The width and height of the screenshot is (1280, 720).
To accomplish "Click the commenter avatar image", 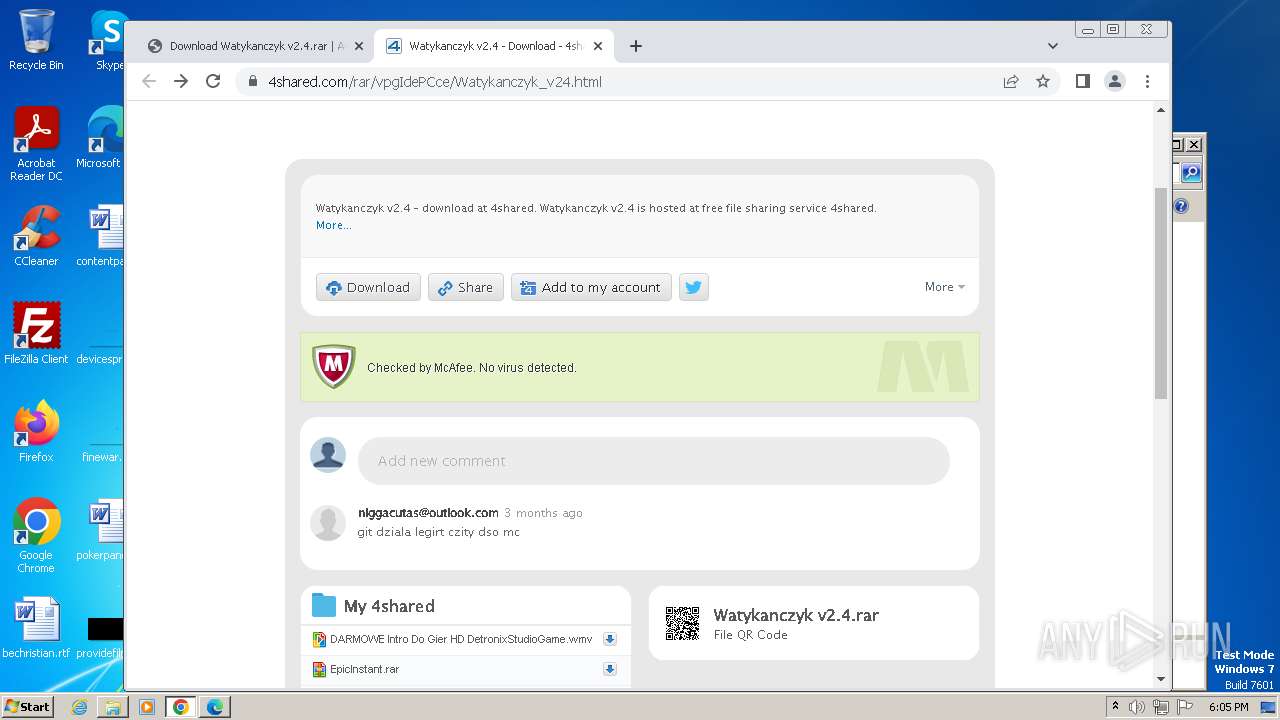I will [x=328, y=522].
